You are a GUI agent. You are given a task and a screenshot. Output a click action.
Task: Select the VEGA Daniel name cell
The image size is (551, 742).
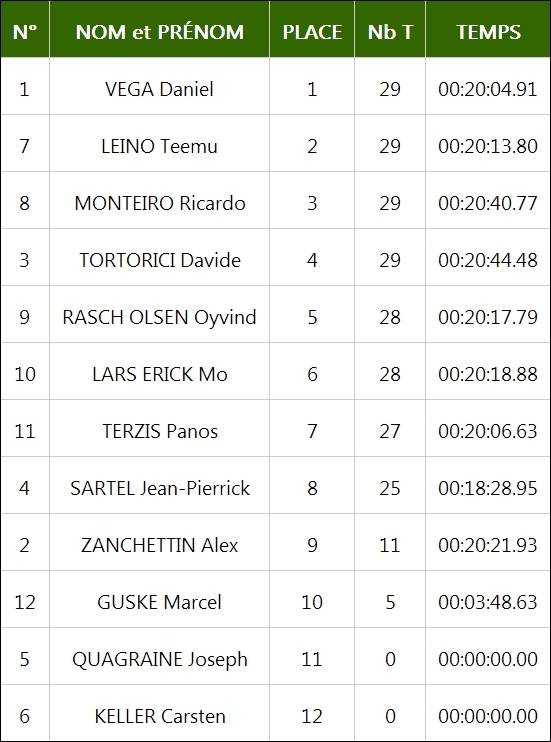160,86
